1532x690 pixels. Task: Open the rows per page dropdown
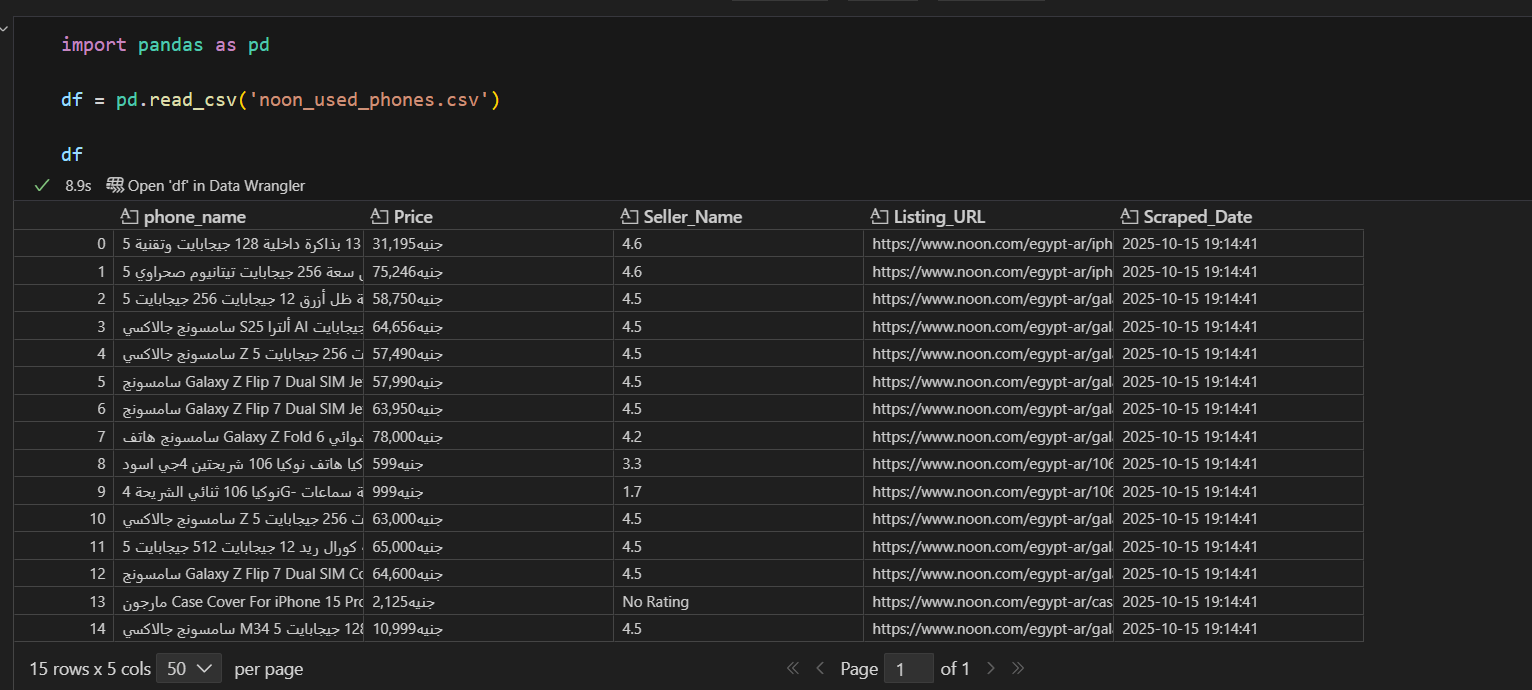pos(189,668)
